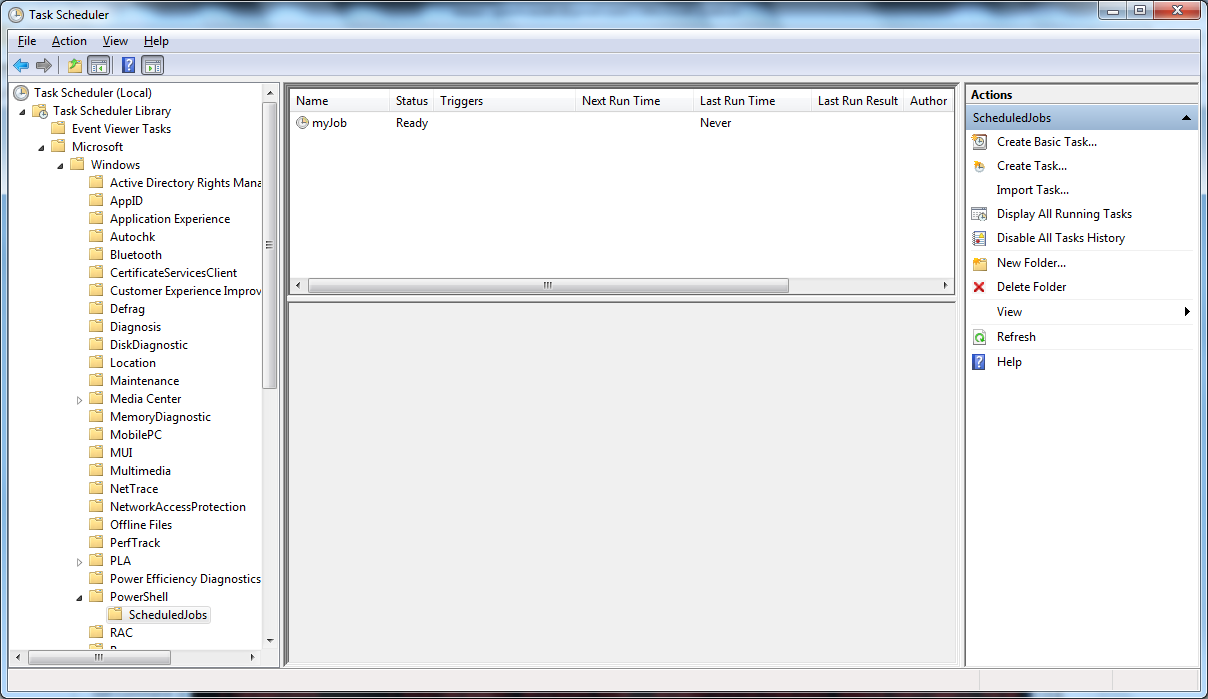
Task: Toggle the Show/Hide Action Pane icon
Action: tap(152, 66)
